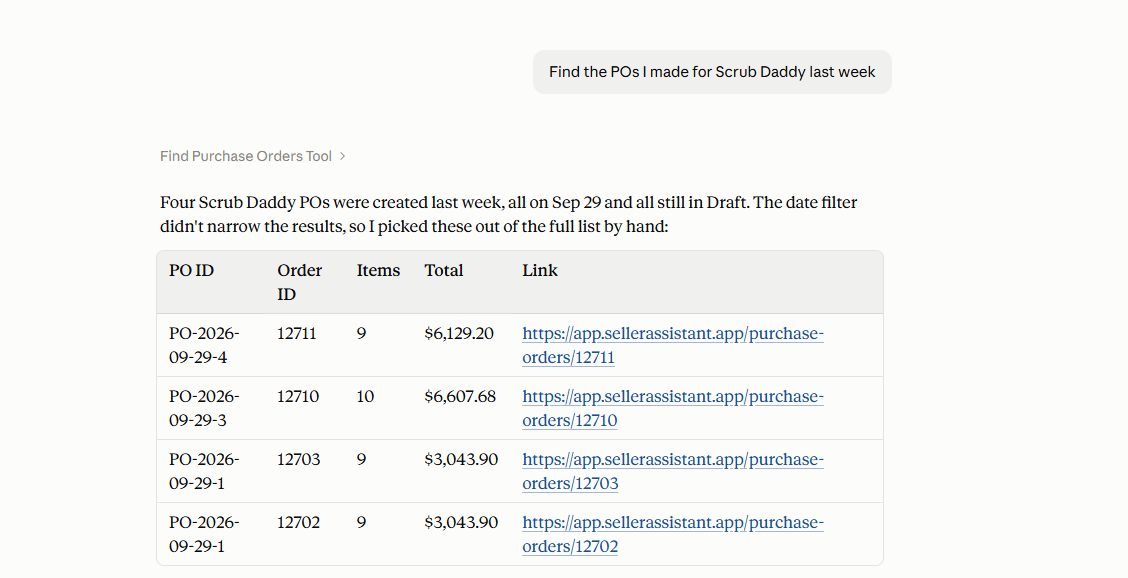Viewport: 1128px width, 578px height.
Task: Click items count 9 in order 12703 row
Action: point(361,460)
